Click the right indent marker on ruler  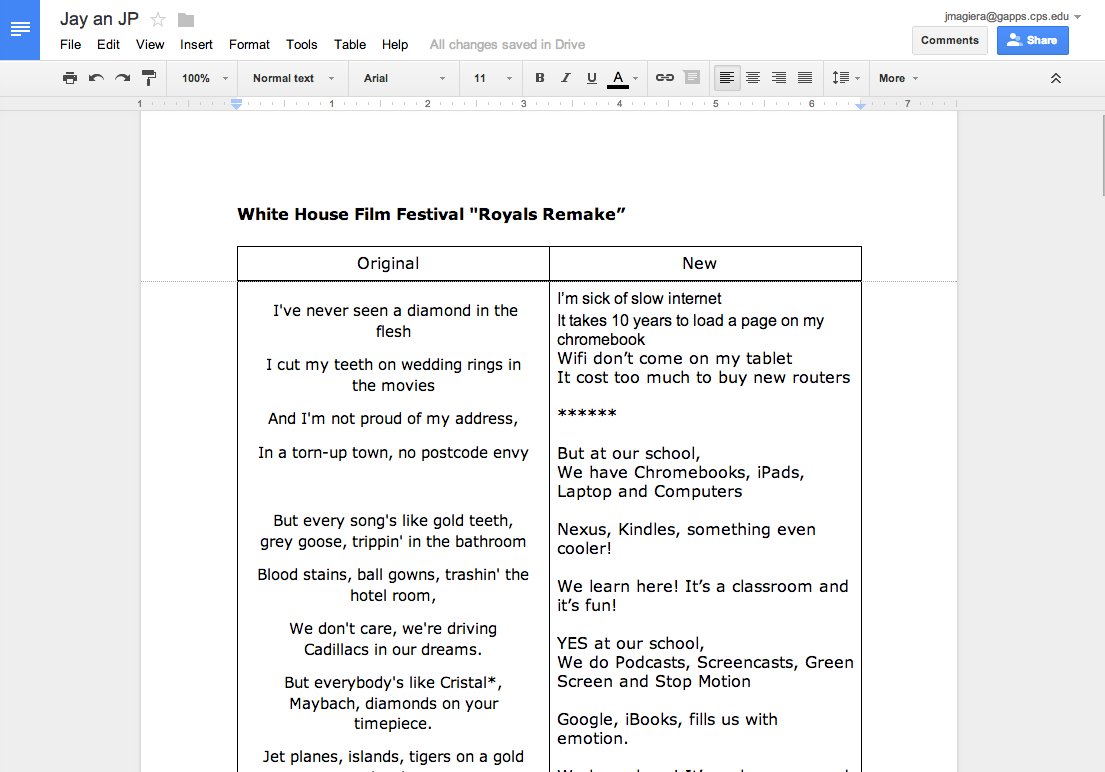click(860, 105)
